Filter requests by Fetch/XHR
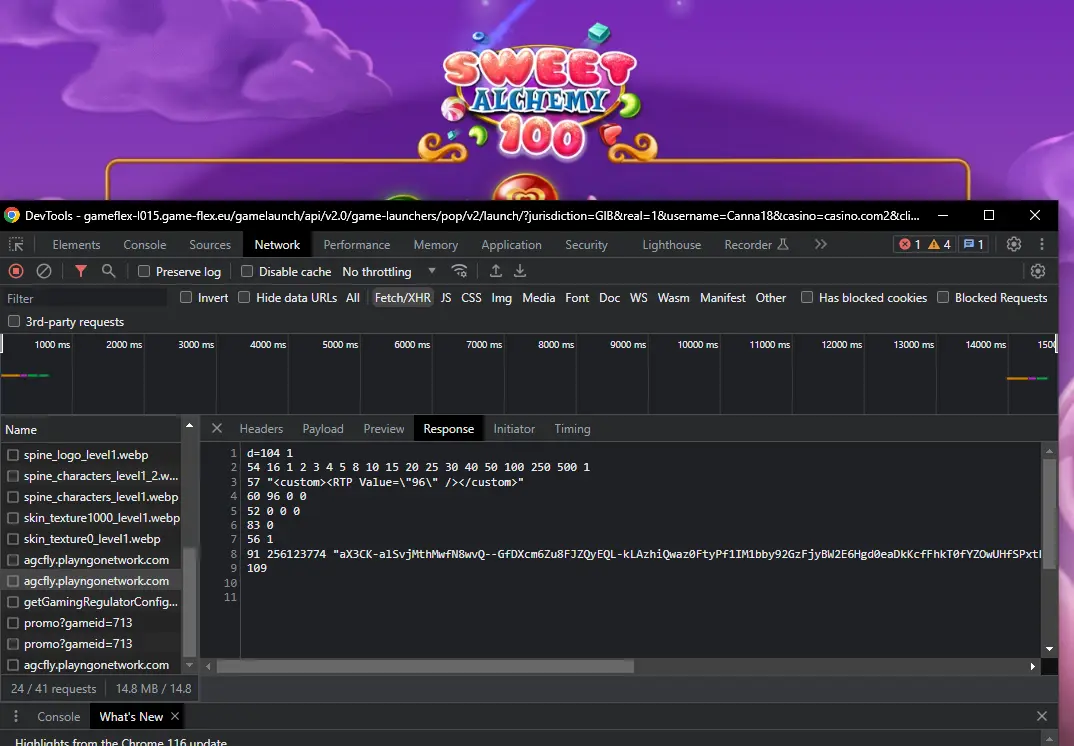Viewport: 1074px width, 746px height. [x=403, y=298]
